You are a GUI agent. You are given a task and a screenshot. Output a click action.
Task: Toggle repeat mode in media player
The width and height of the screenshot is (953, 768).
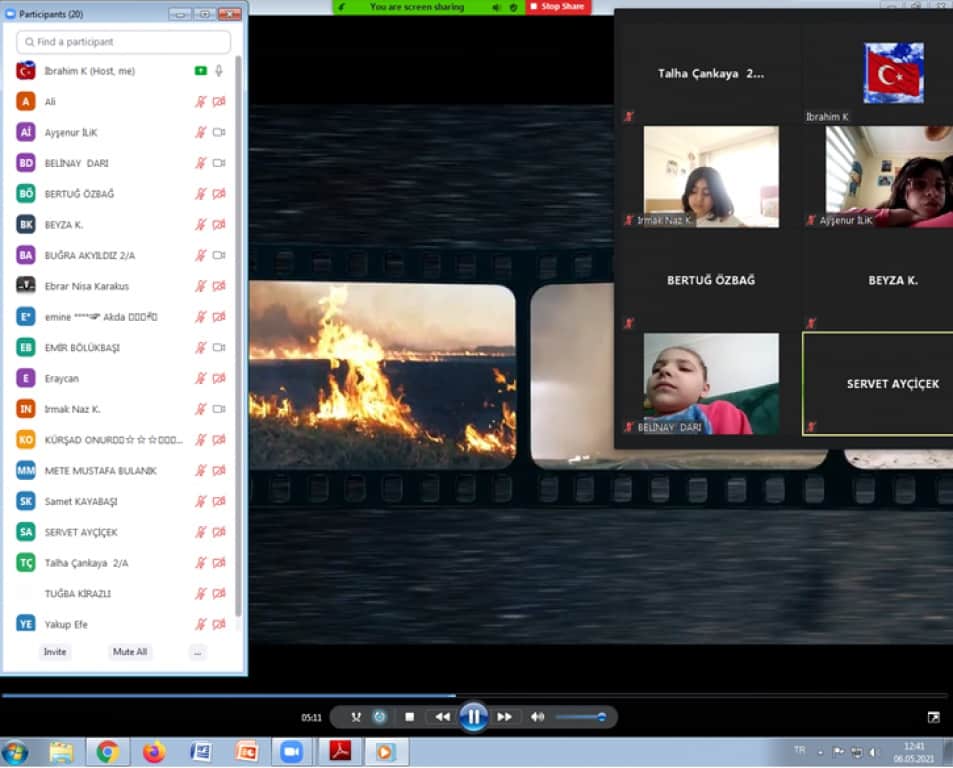380,717
